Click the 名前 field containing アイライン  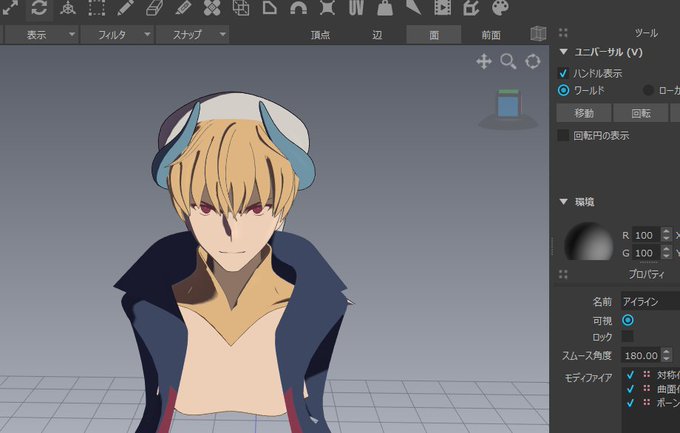(651, 302)
